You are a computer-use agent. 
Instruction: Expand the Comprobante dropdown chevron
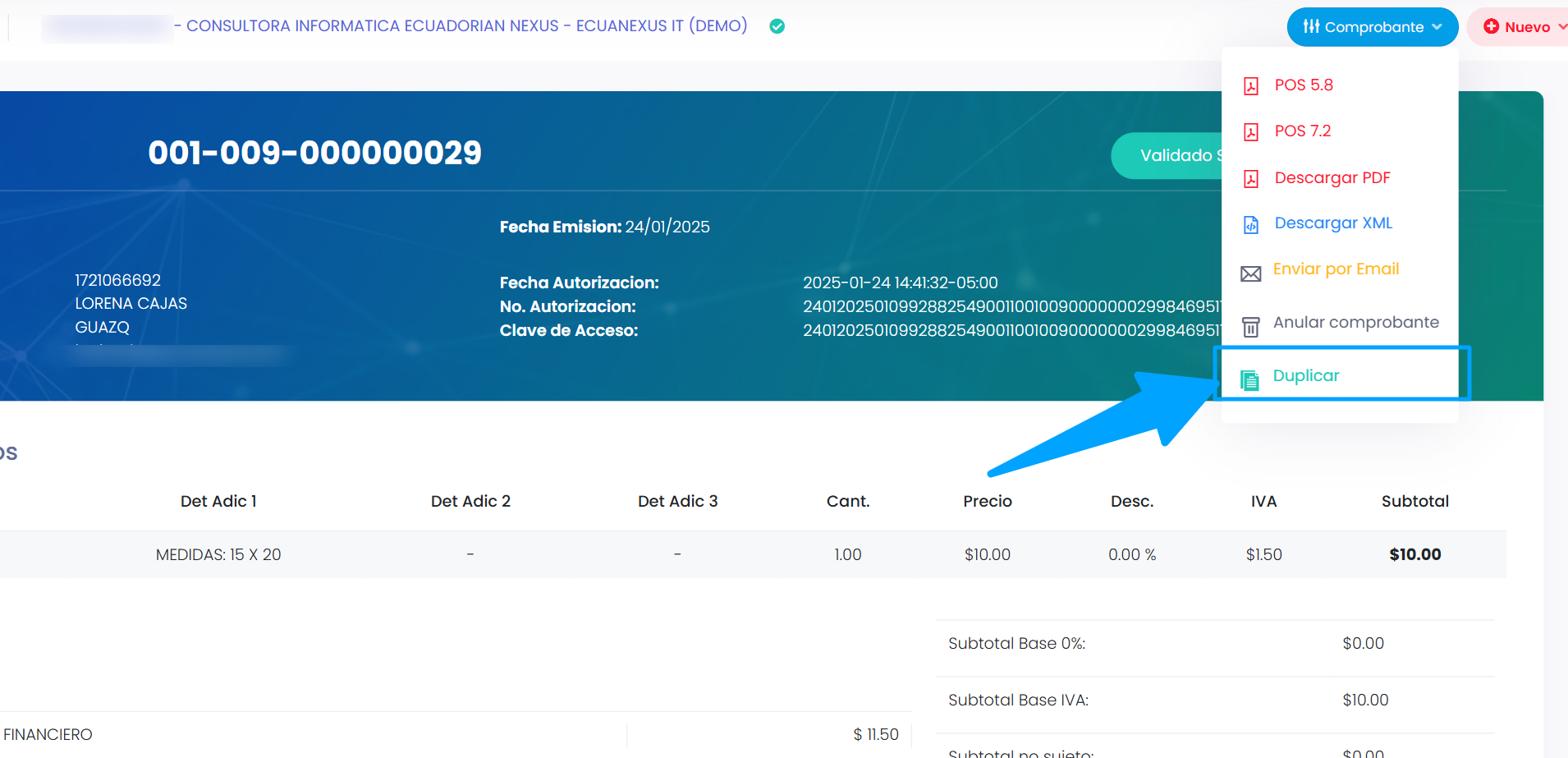tap(1437, 27)
